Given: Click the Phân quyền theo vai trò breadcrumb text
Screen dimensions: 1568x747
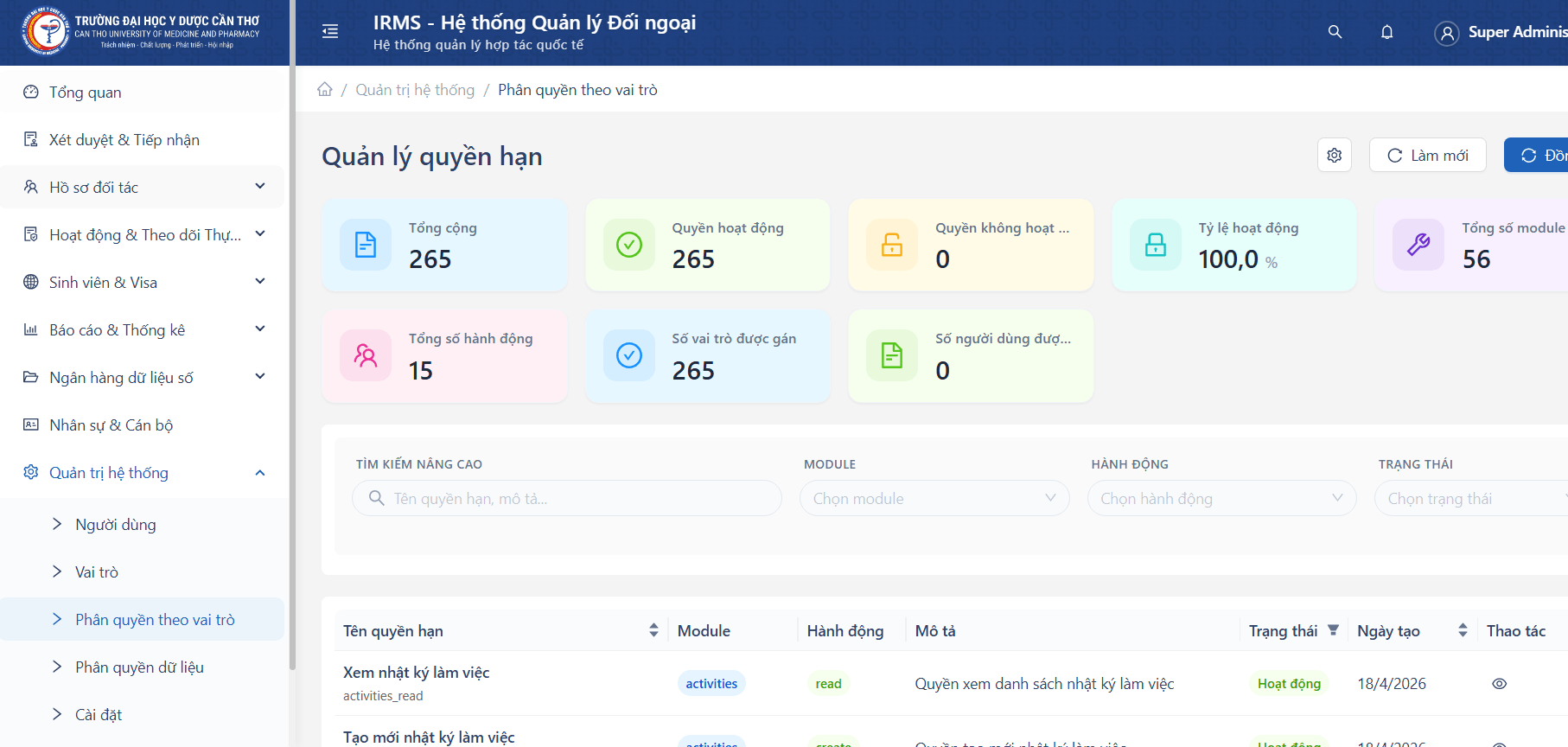Looking at the screenshot, I should (x=577, y=90).
